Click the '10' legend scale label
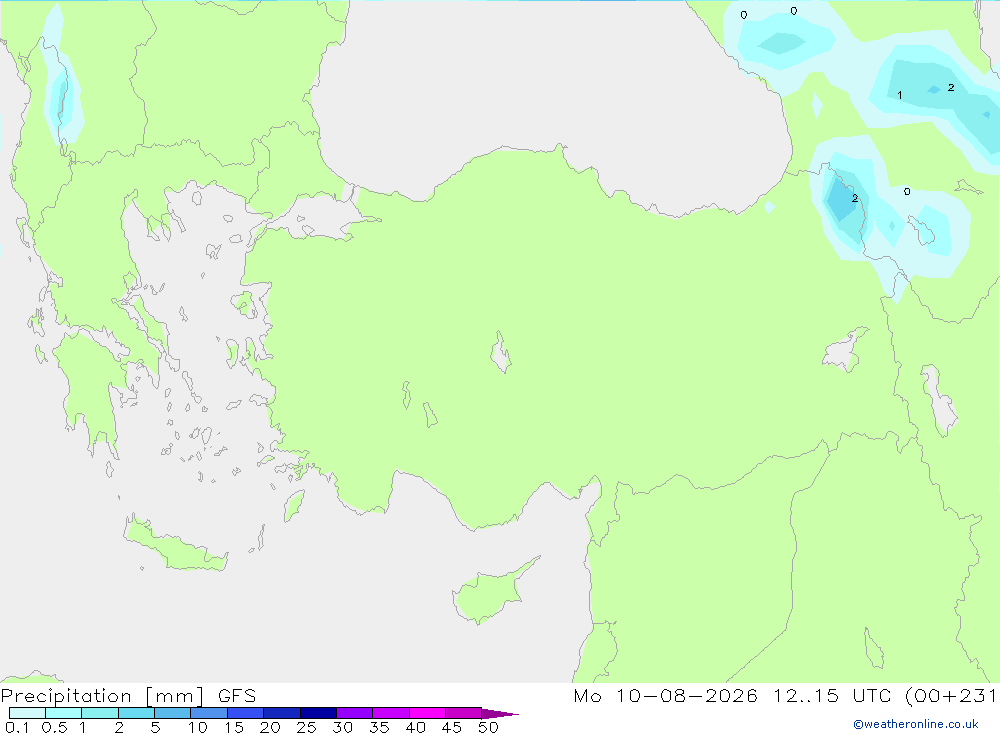This screenshot has width=1000, height=733. point(198,727)
